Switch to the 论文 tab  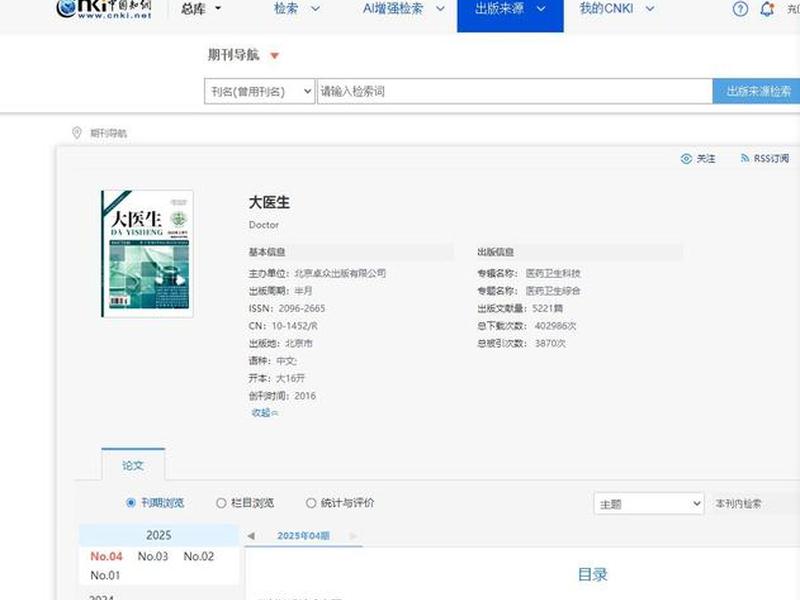tap(133, 465)
